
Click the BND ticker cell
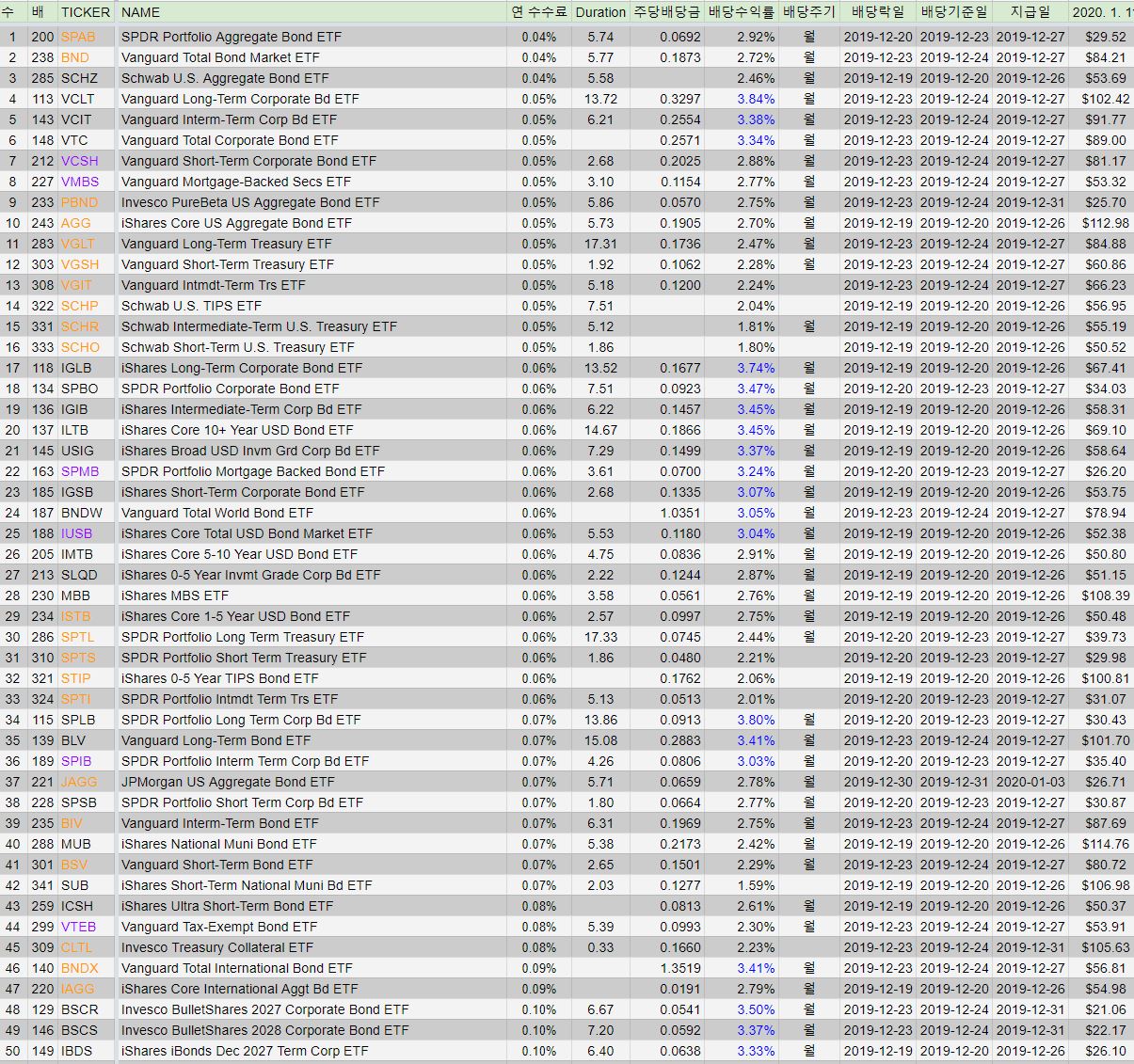tap(75, 57)
